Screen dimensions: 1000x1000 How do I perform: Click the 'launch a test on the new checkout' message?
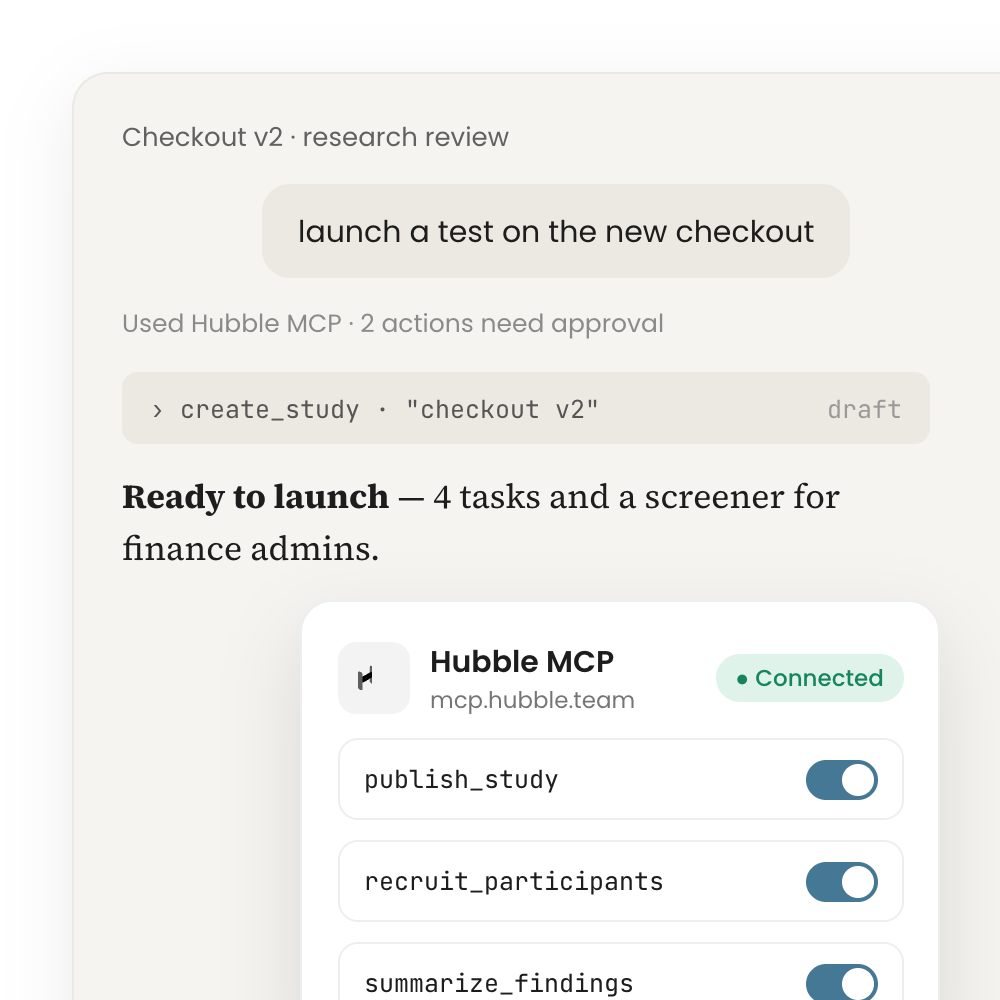tap(555, 231)
